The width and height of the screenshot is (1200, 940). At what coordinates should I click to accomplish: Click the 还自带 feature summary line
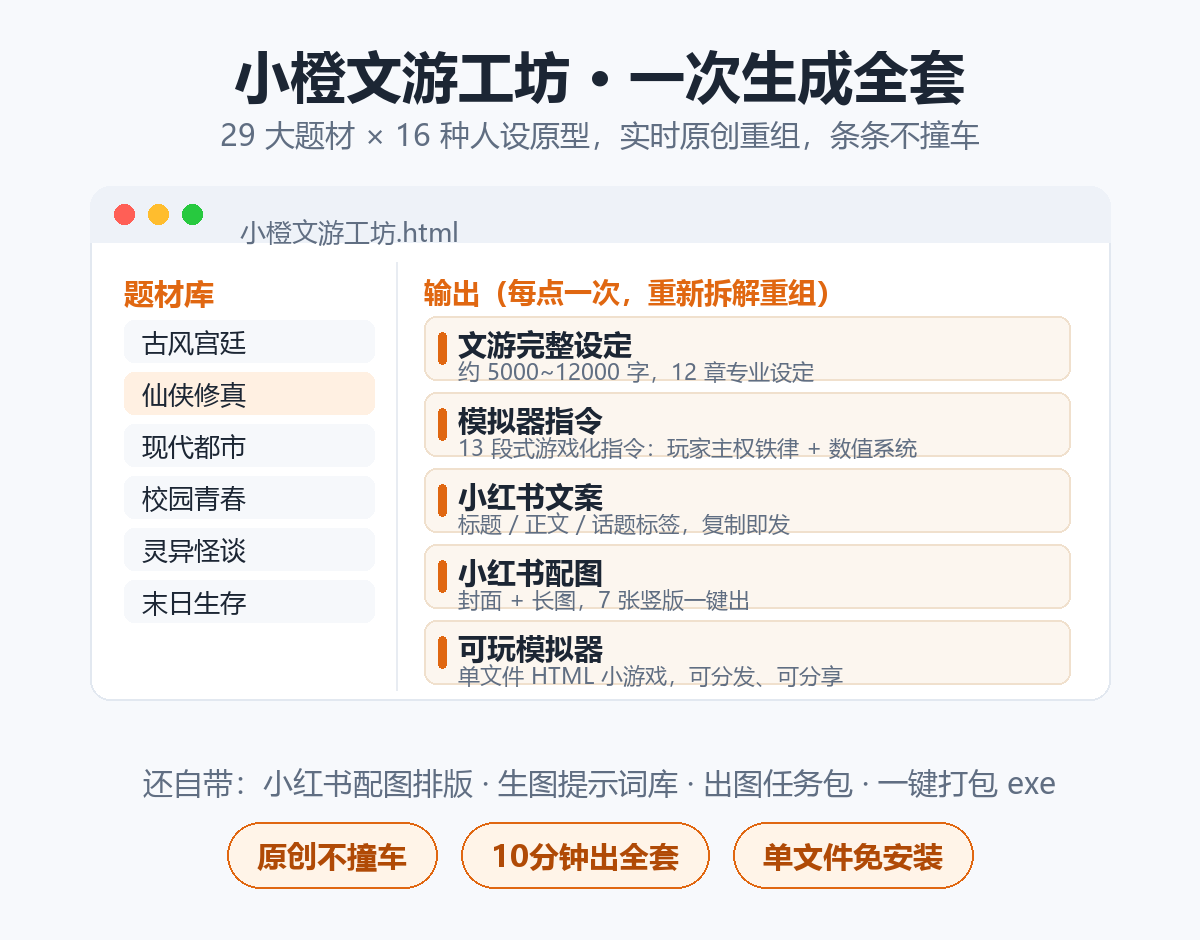coord(600,784)
